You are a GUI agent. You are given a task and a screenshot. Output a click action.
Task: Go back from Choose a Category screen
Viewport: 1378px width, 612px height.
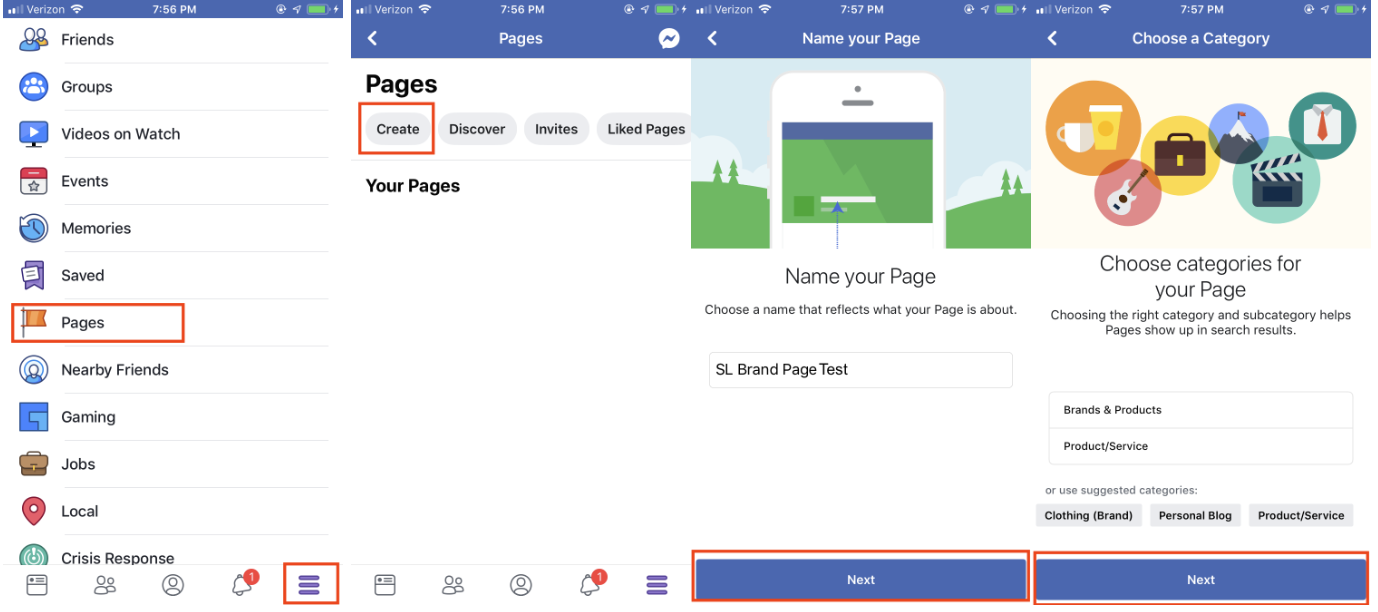click(x=1053, y=38)
